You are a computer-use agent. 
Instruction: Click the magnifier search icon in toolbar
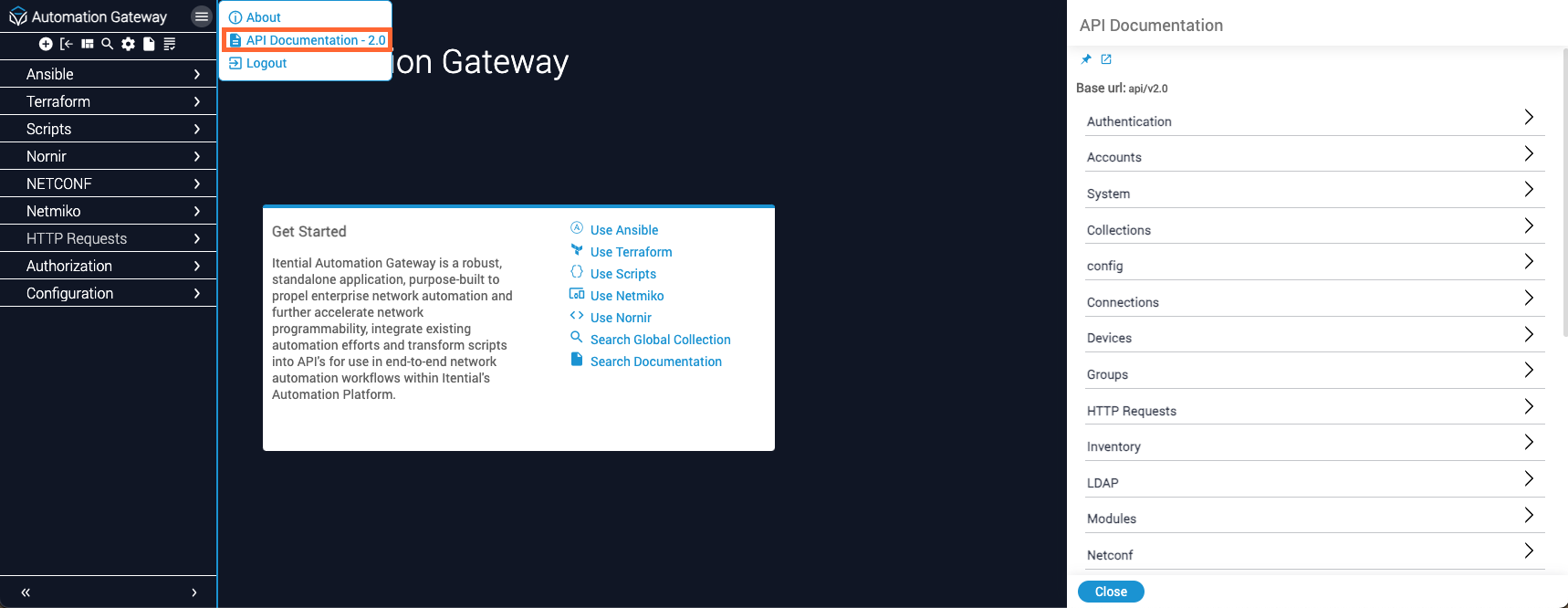(x=108, y=44)
